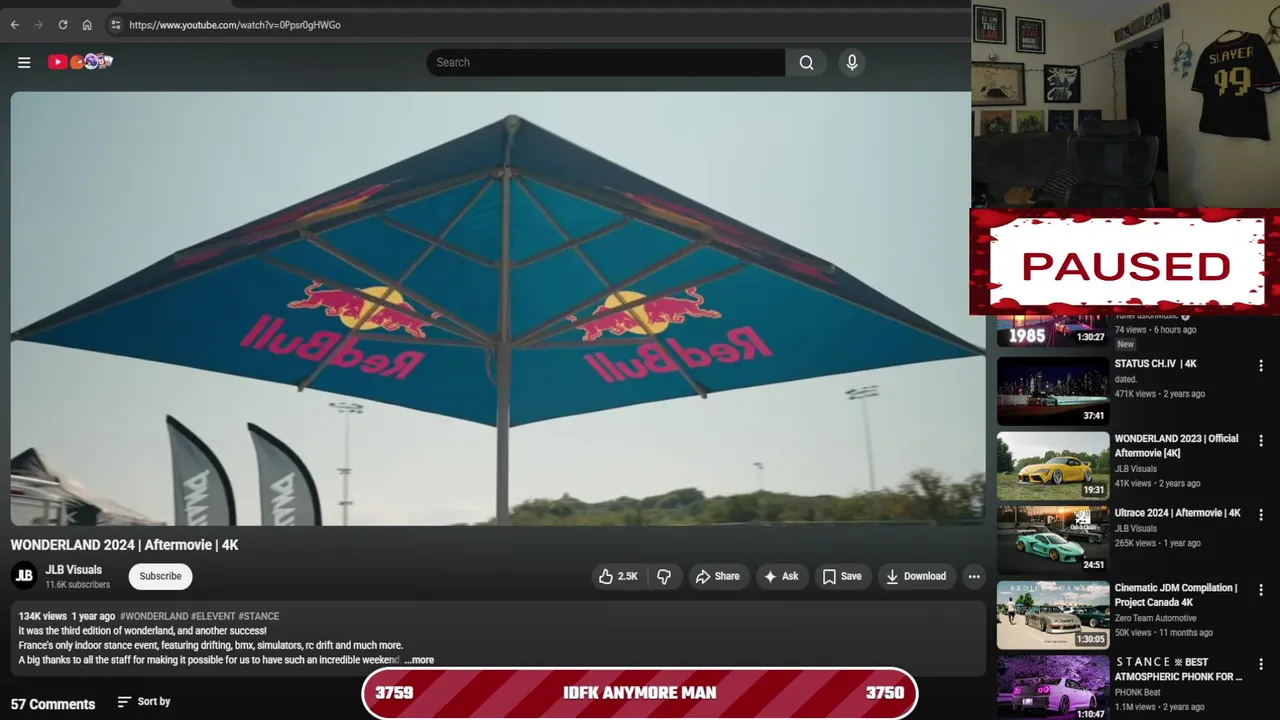The image size is (1280, 720).
Task: Open options menu for STANCE phonk video
Action: click(x=1261, y=664)
